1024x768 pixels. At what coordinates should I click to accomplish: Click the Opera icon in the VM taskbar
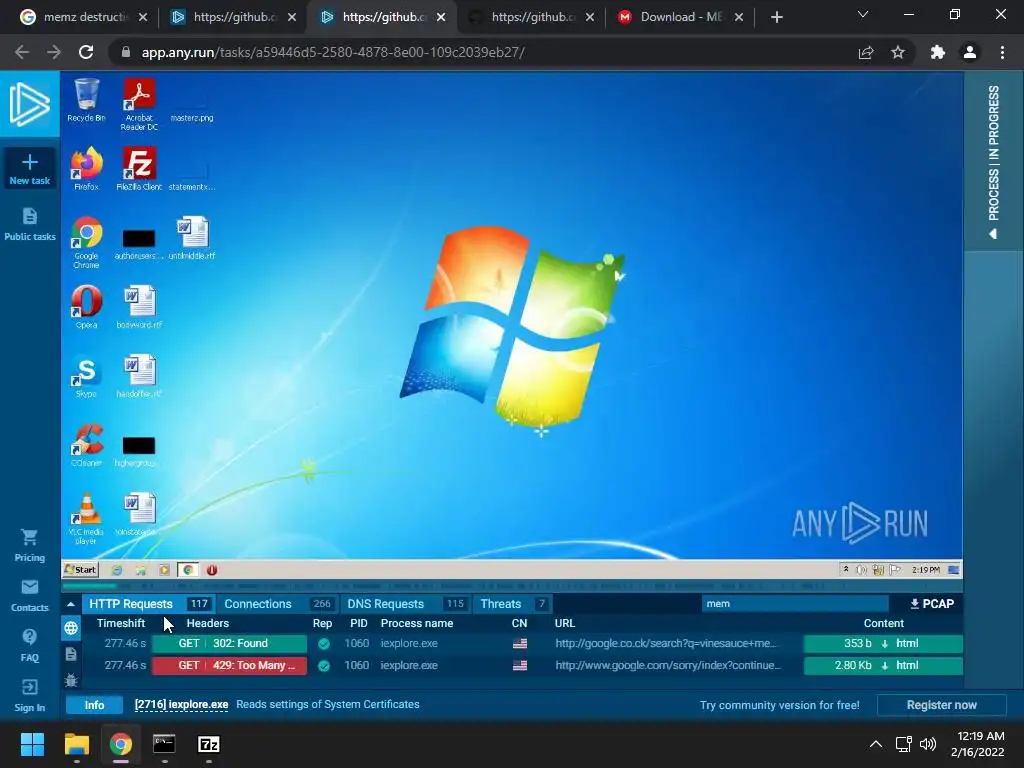click(x=212, y=570)
